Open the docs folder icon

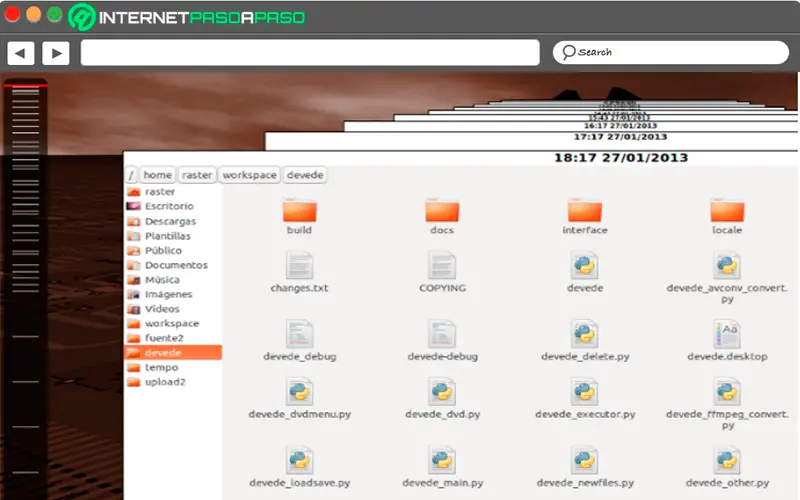pyautogui.click(x=442, y=210)
